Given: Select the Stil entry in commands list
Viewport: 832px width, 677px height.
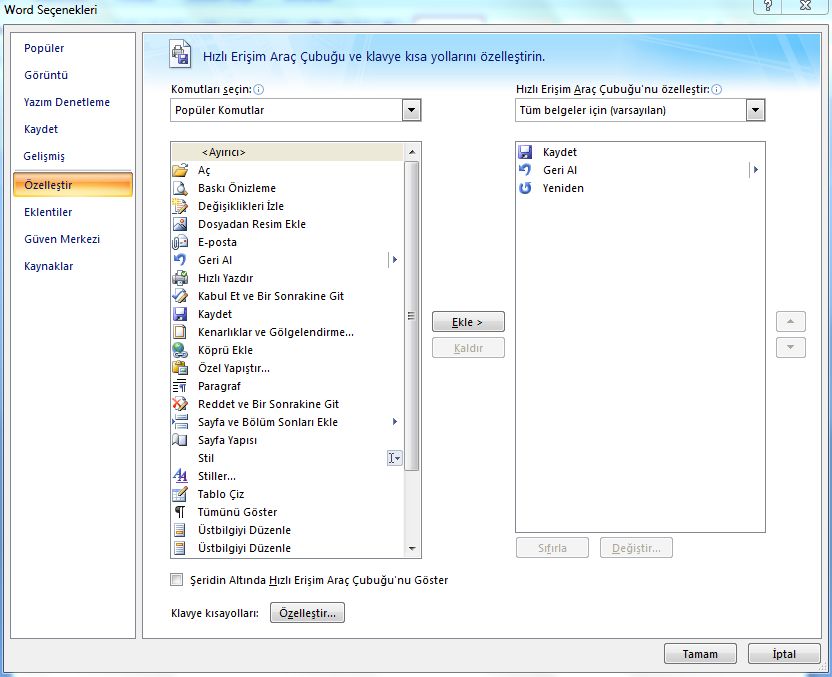Looking at the screenshot, I should coord(287,458).
